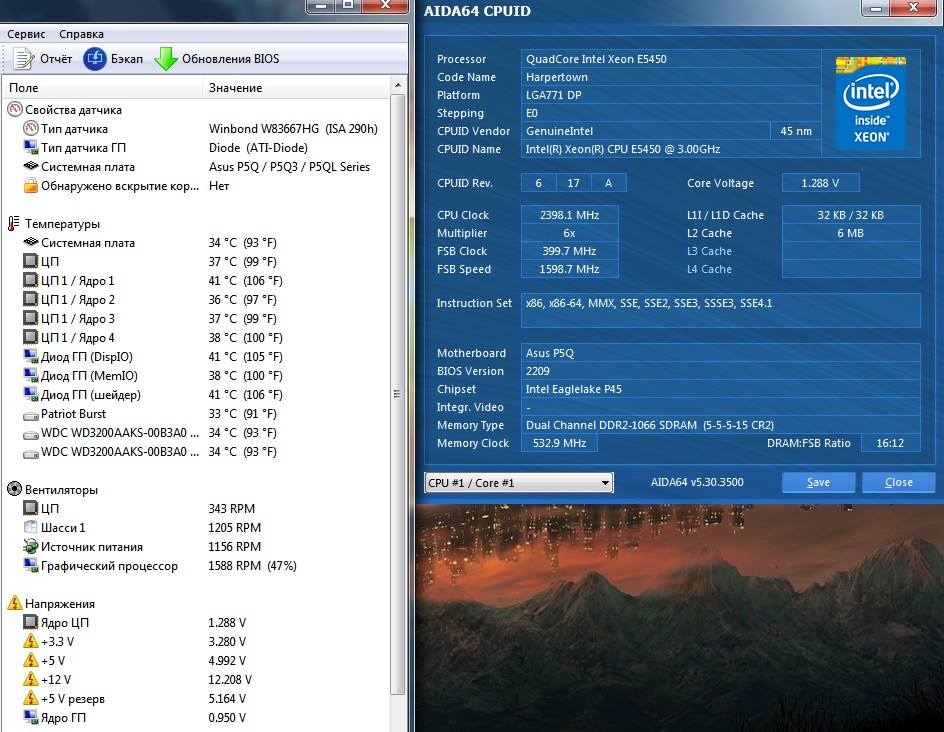Click the 399.7 MHz FSB Clock field

(x=570, y=251)
